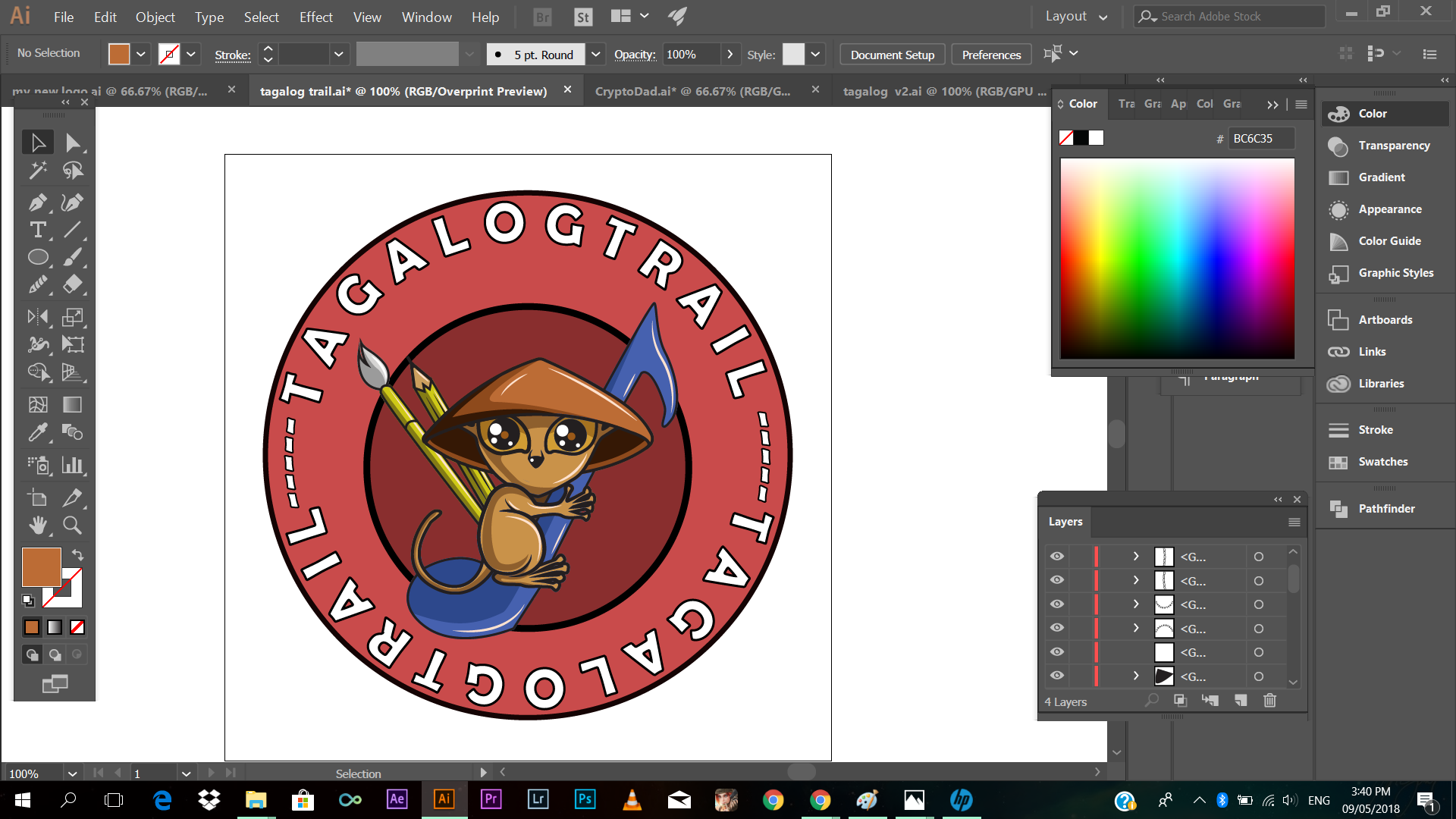The height and width of the screenshot is (819, 1456).
Task: Select the Gradient tool
Action: pos(72,404)
